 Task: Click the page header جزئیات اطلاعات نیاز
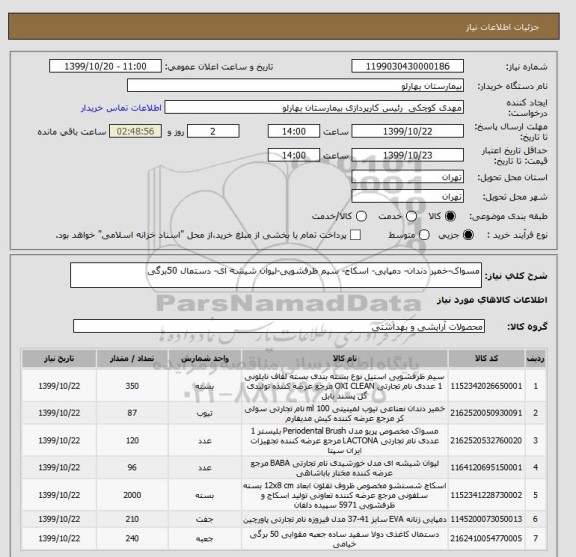point(502,27)
